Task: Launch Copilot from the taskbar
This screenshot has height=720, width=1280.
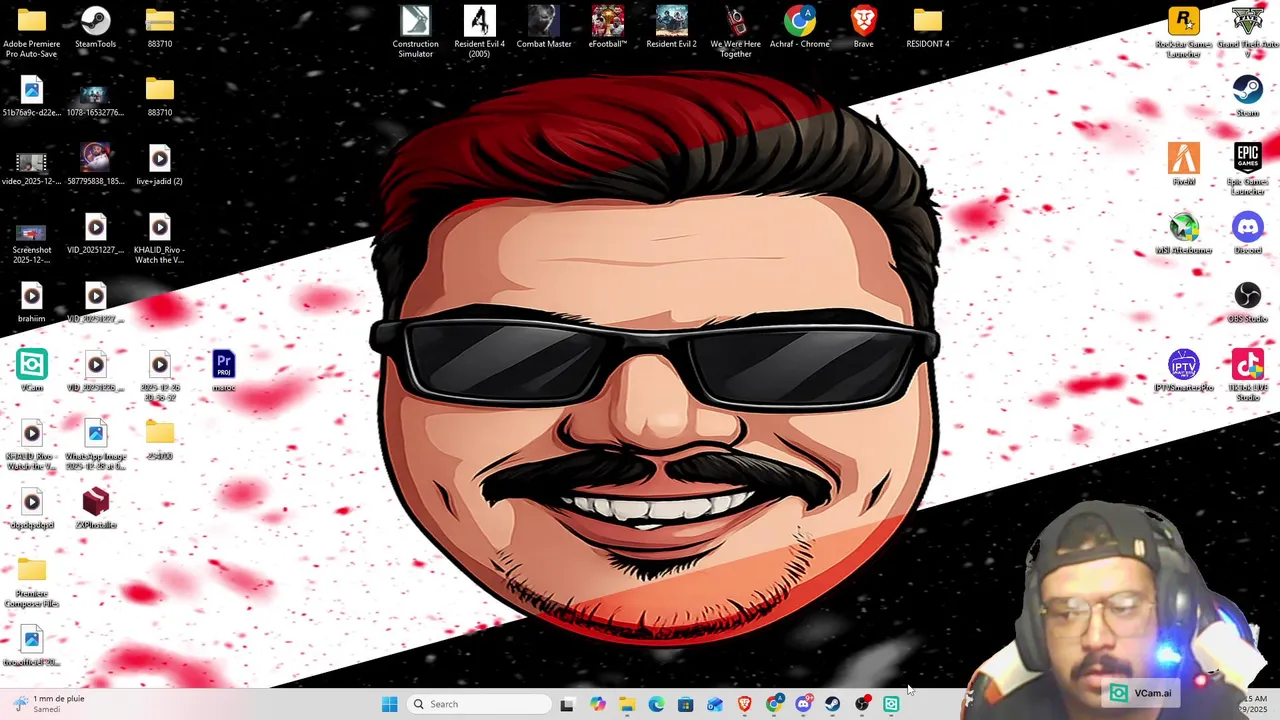Action: point(597,704)
